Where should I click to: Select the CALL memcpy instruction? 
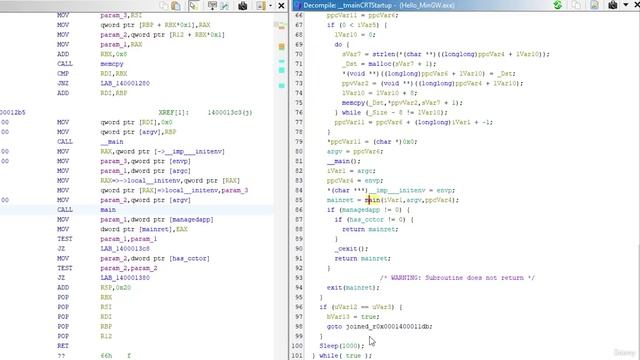coord(90,64)
